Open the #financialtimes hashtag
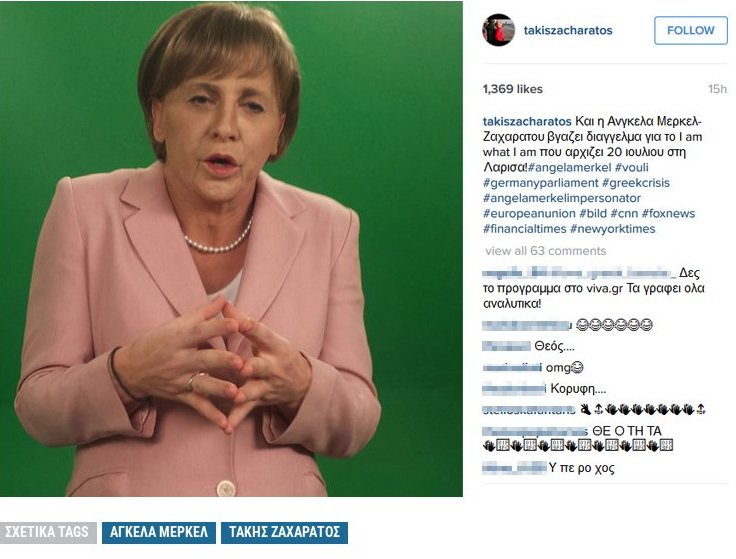This screenshot has width=736, height=559. (x=525, y=229)
